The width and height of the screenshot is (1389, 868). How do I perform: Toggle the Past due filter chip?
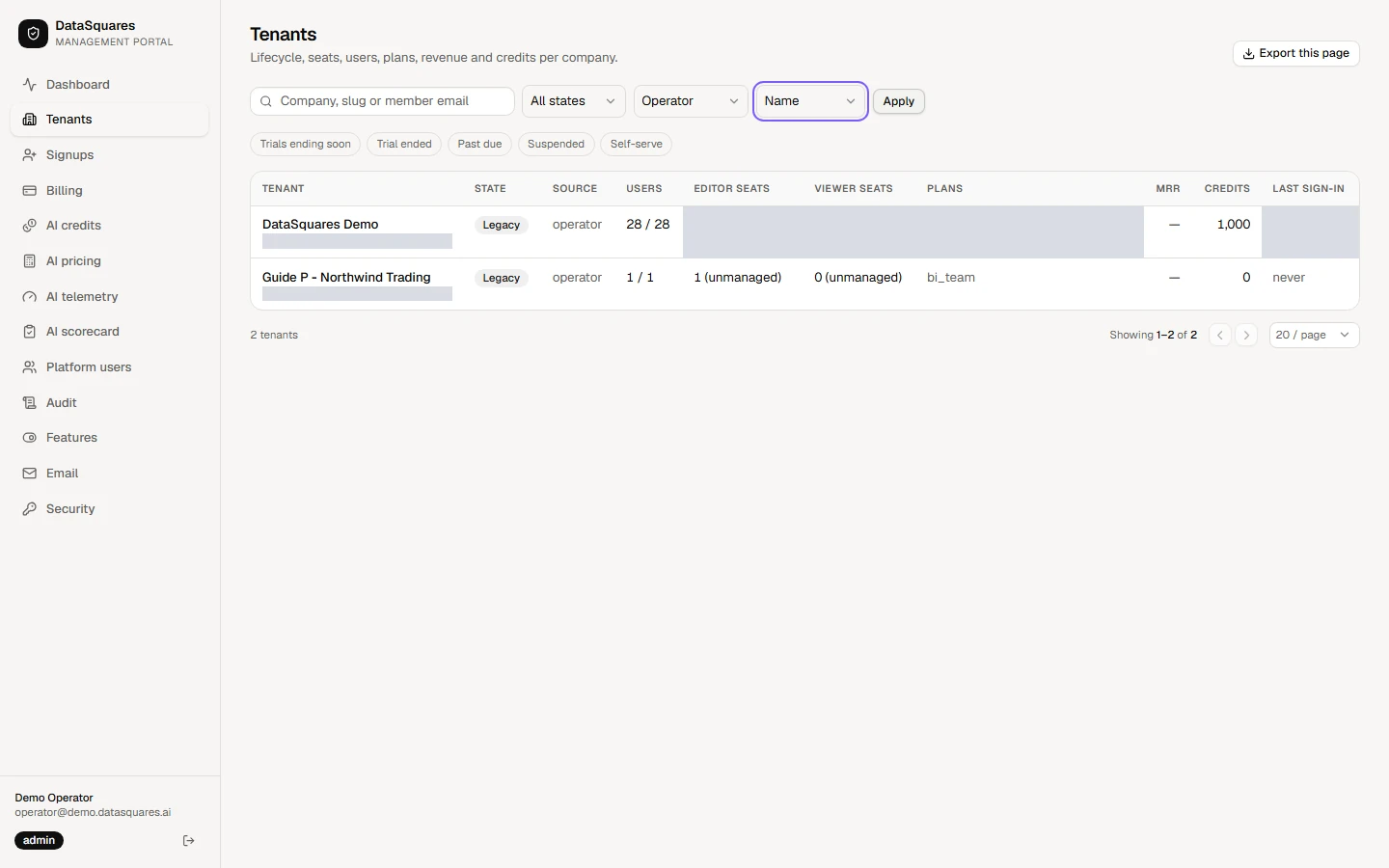click(479, 145)
